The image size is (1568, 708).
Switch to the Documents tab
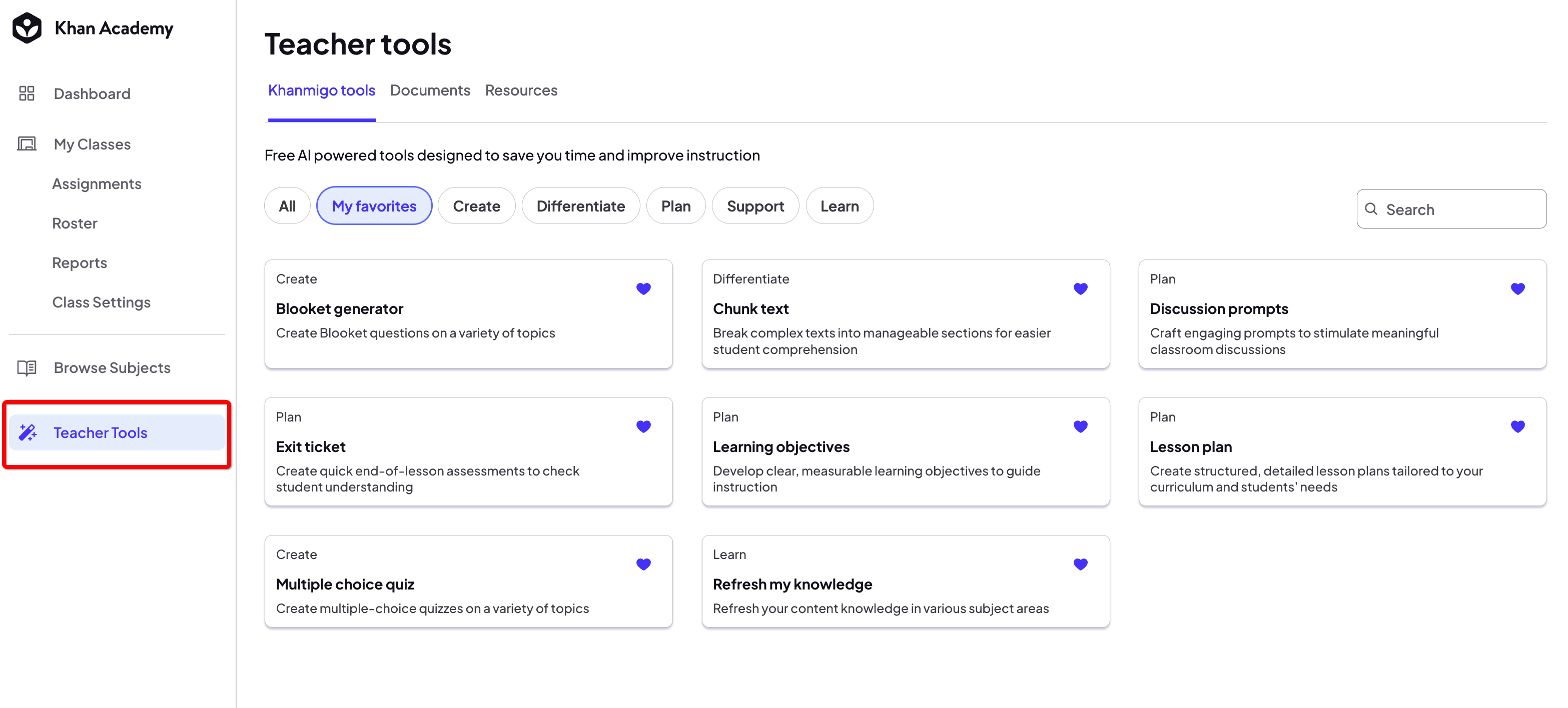(430, 90)
